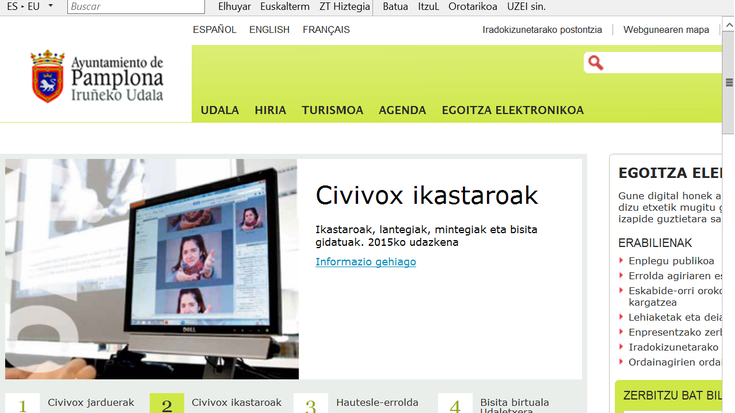Viewport: 735px width, 413px height.
Task: Open the Errolda agiriaren link
Action: 675,276
